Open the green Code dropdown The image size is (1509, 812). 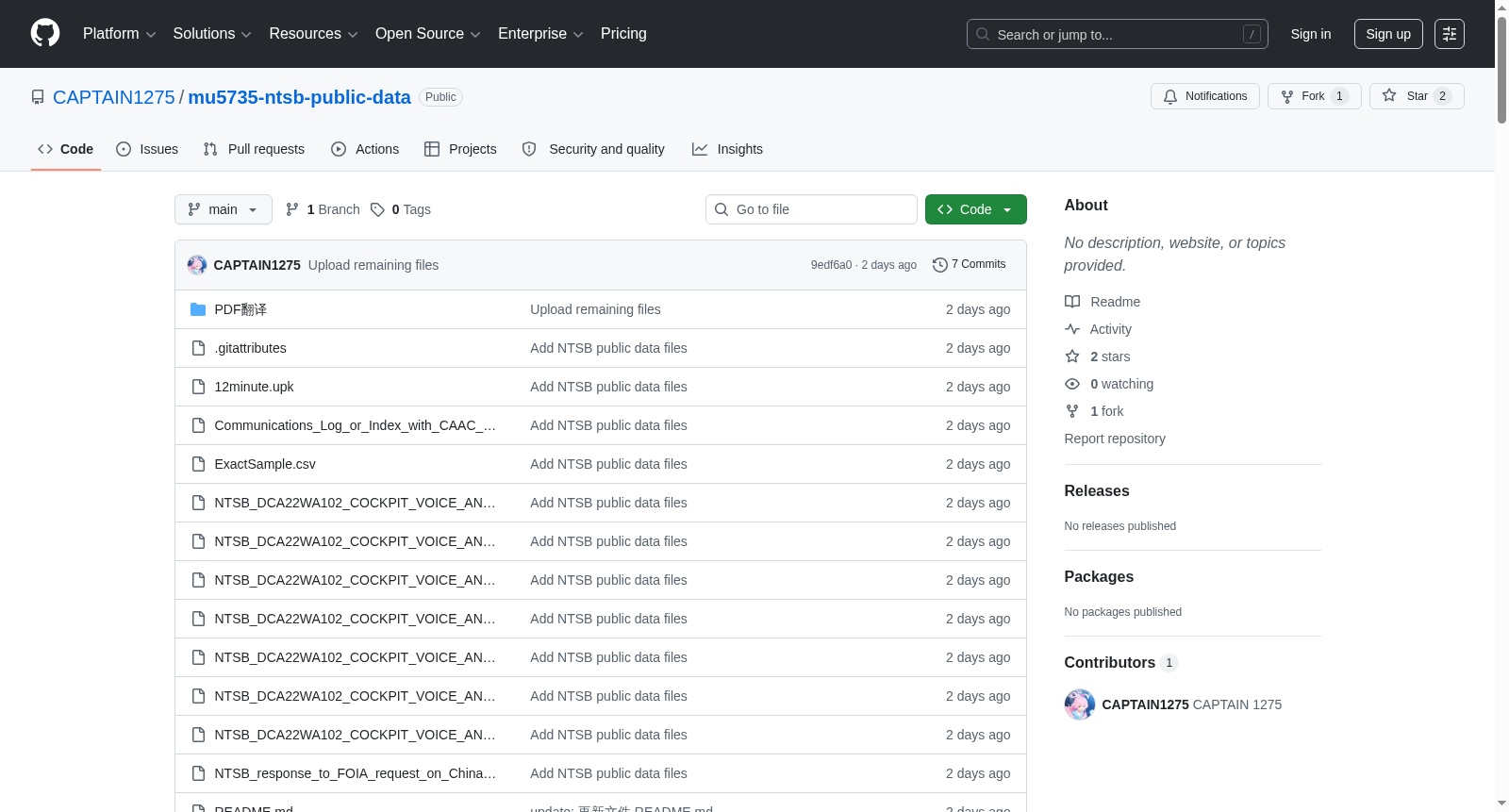(x=976, y=209)
